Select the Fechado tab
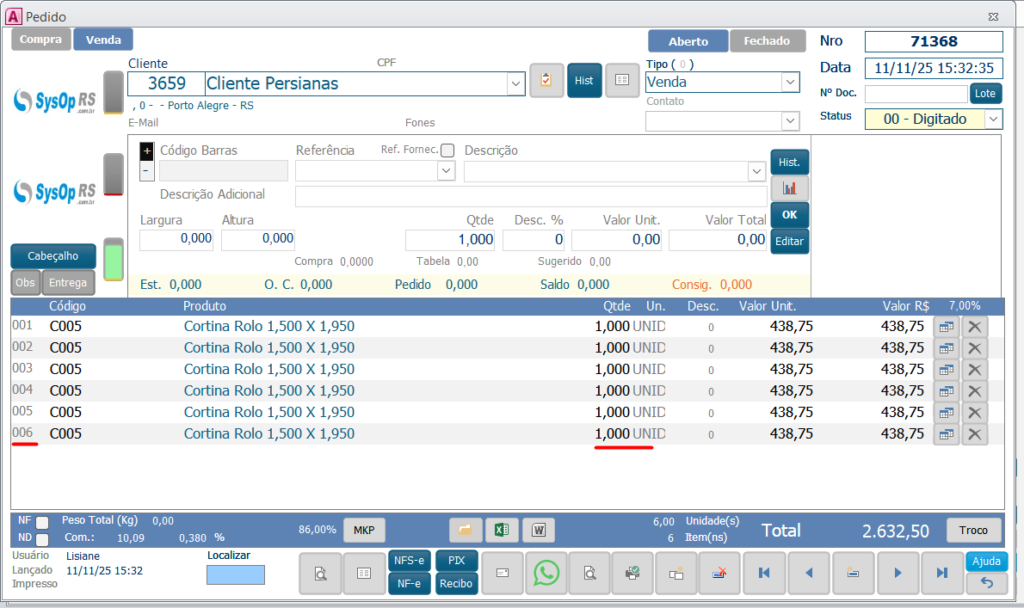Screen dimensions: 1024x608 pos(767,41)
